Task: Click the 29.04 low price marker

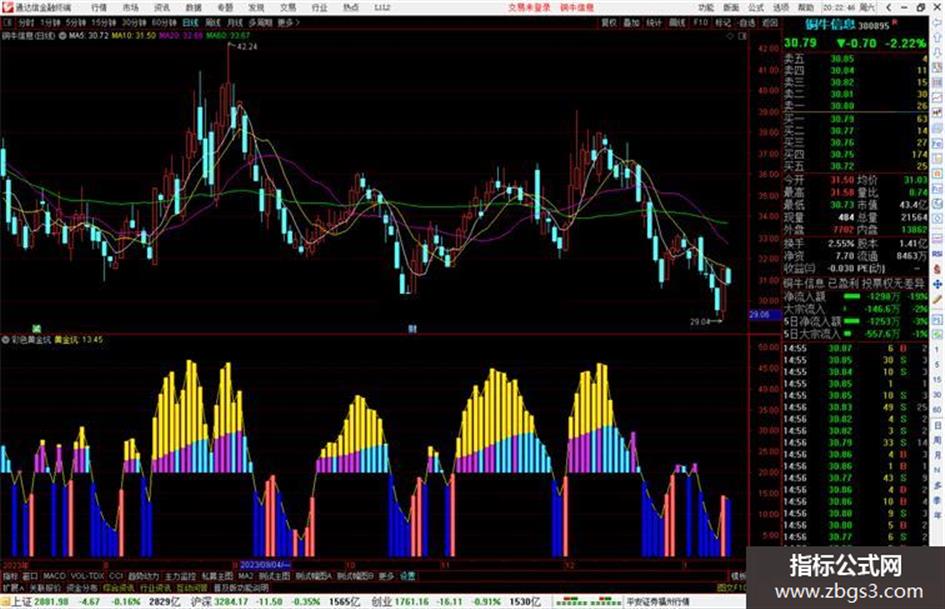Action: click(x=700, y=322)
